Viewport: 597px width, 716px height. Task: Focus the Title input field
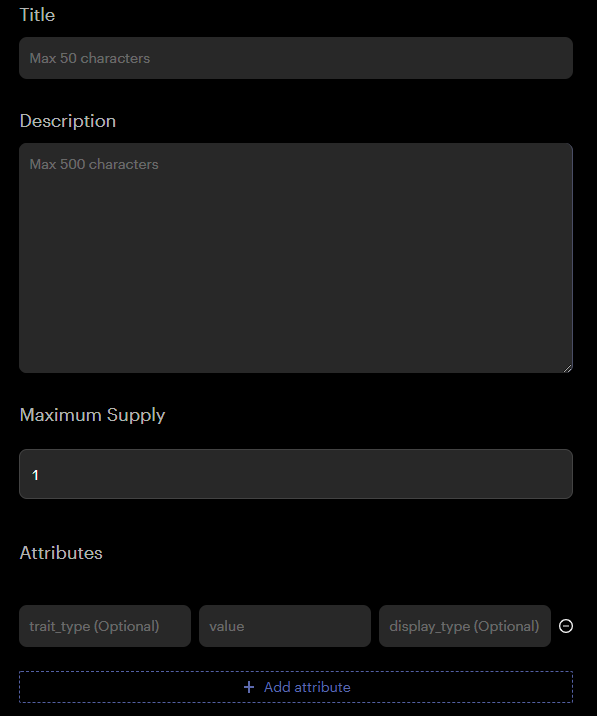coord(296,58)
